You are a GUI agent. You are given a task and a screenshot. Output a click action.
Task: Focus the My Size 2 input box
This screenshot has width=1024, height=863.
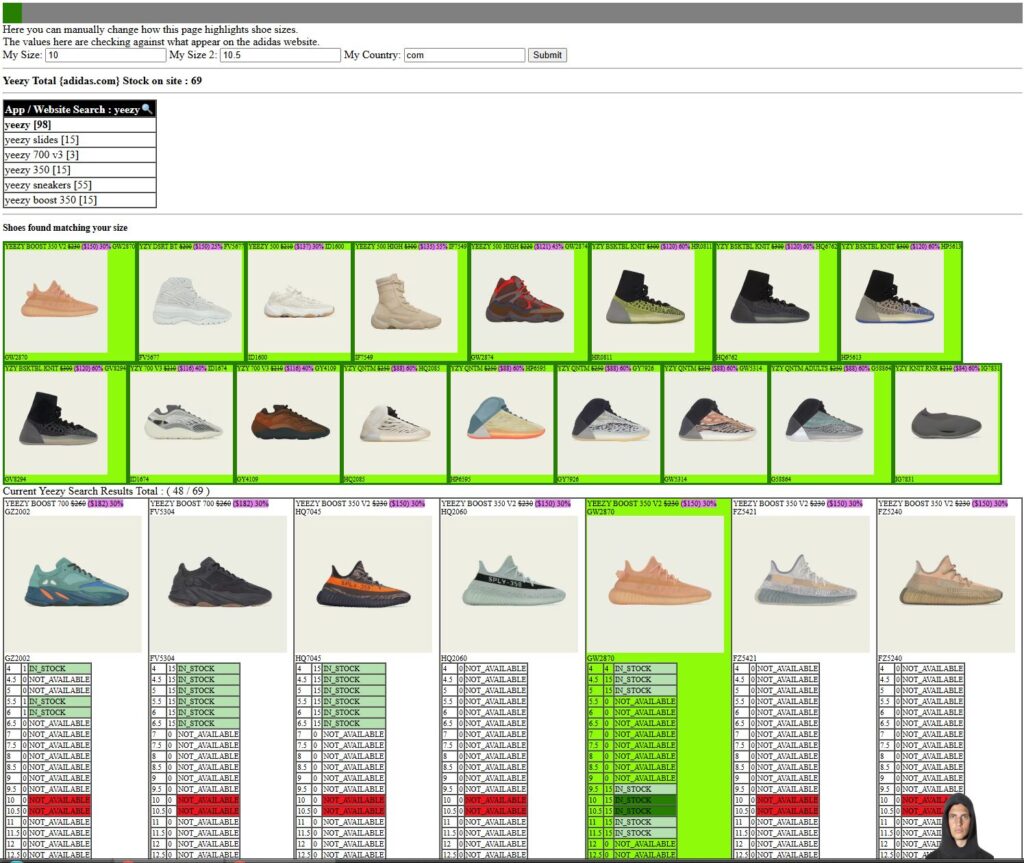tap(280, 56)
